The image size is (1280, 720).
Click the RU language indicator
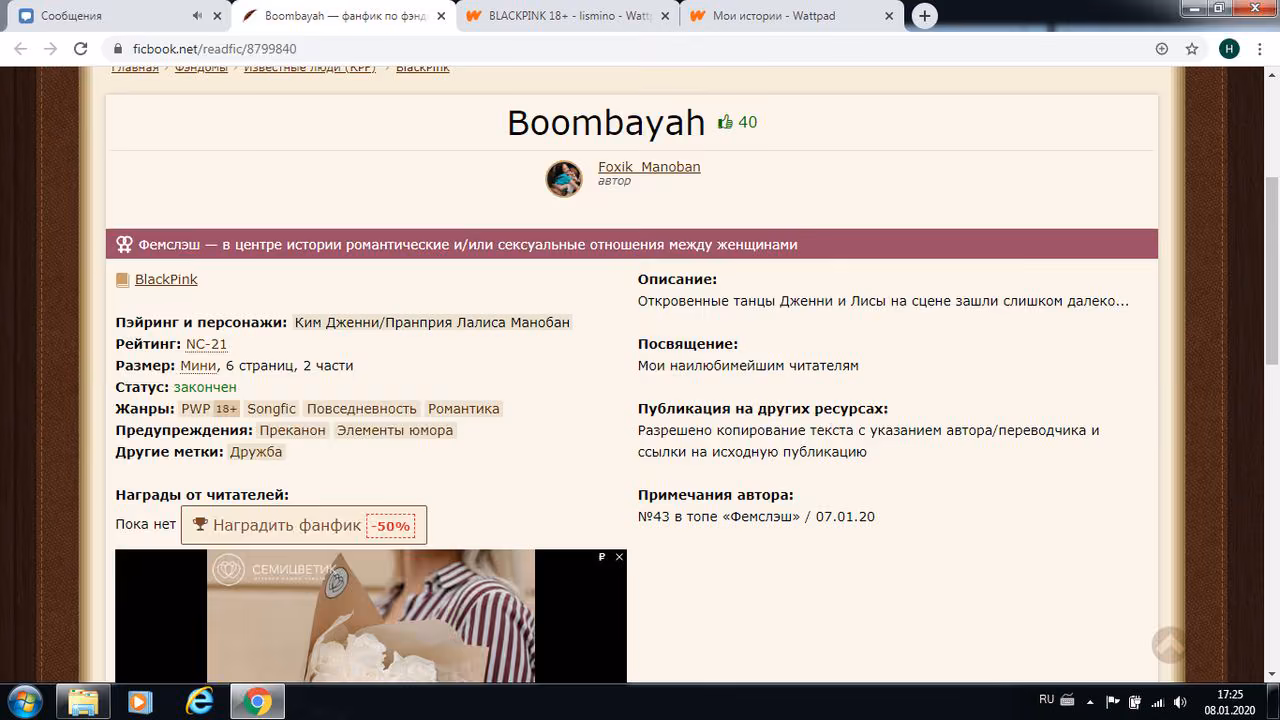1046,700
